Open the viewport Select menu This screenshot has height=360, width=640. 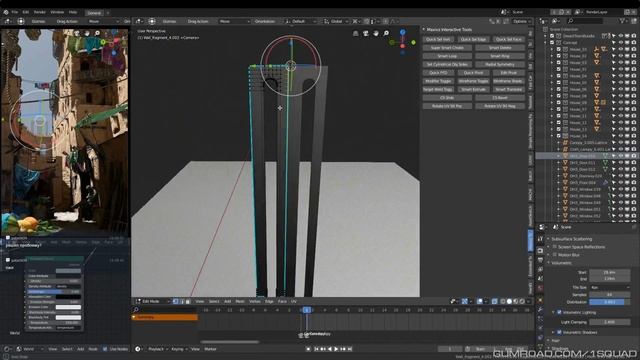coord(214,301)
